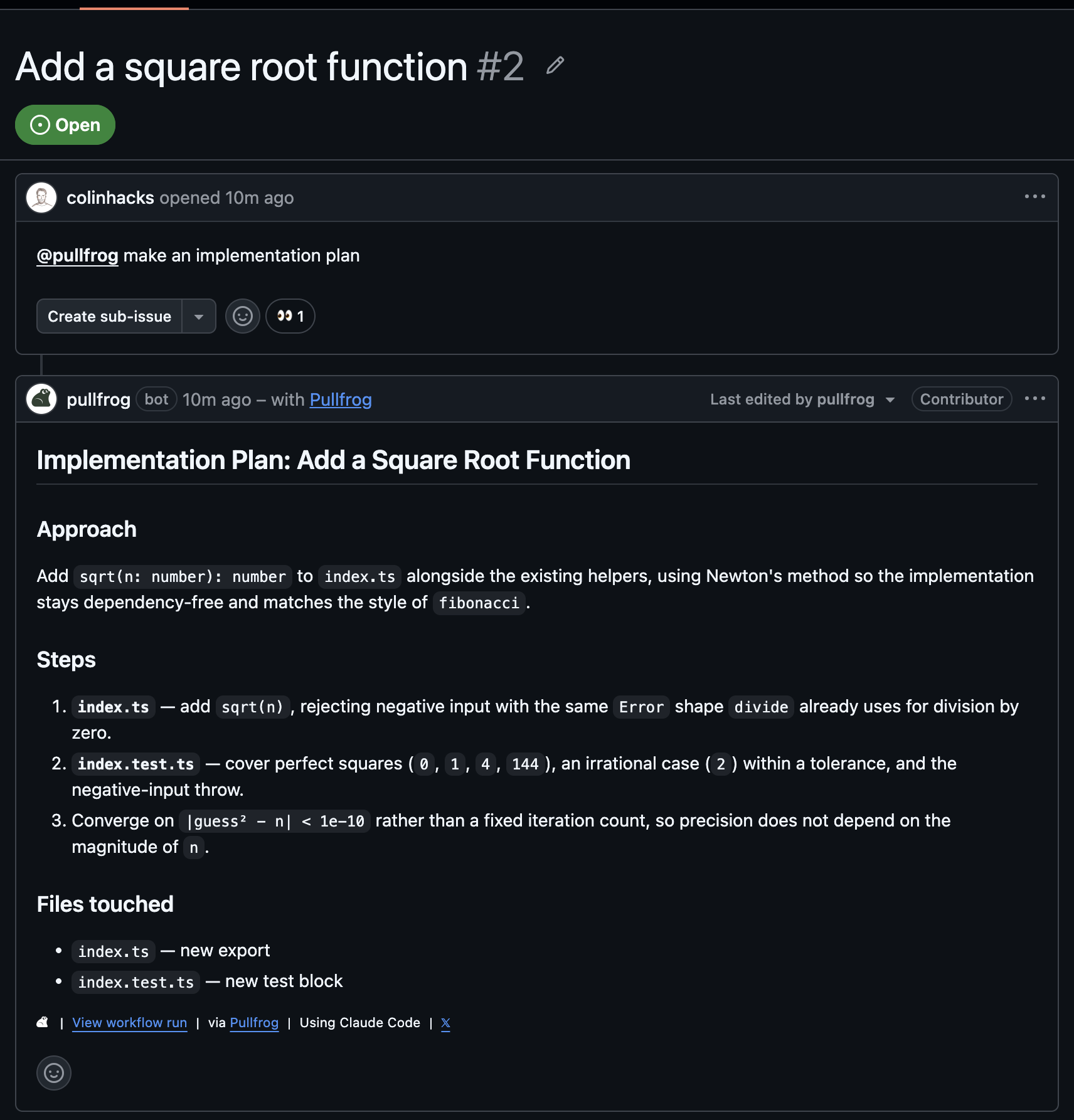Toggle the eyes reaction with count 1
This screenshot has height=1120, width=1074.
(x=290, y=316)
